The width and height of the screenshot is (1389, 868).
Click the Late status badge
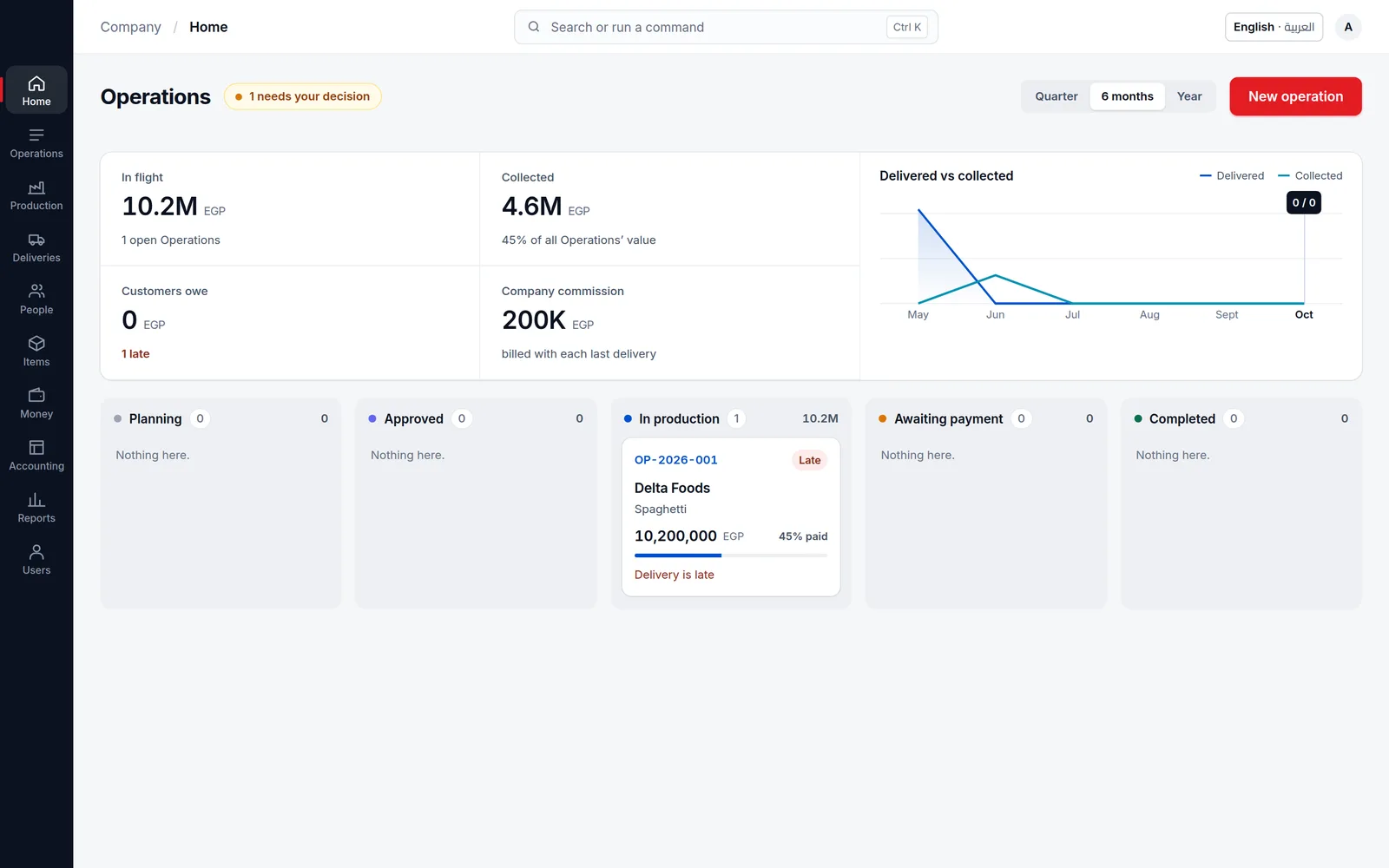809,460
